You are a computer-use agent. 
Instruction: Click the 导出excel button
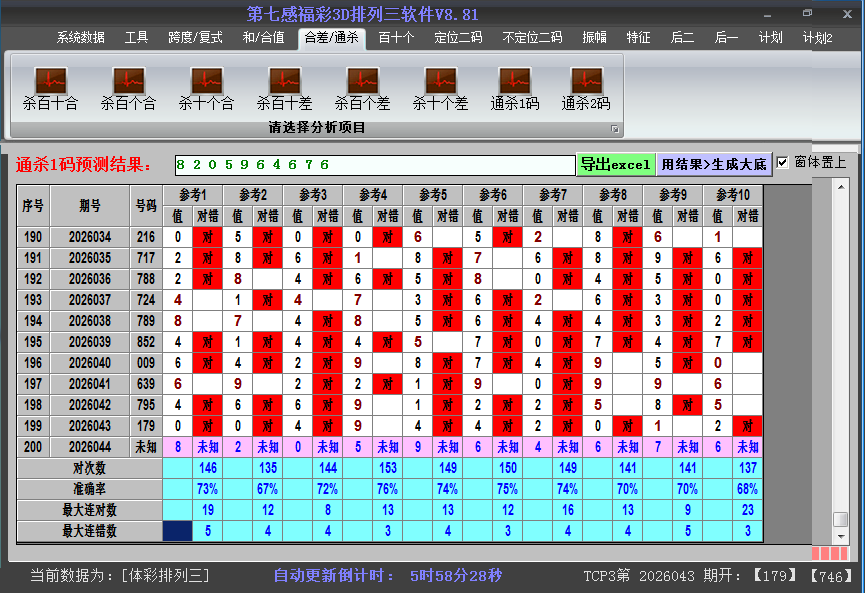tap(615, 164)
